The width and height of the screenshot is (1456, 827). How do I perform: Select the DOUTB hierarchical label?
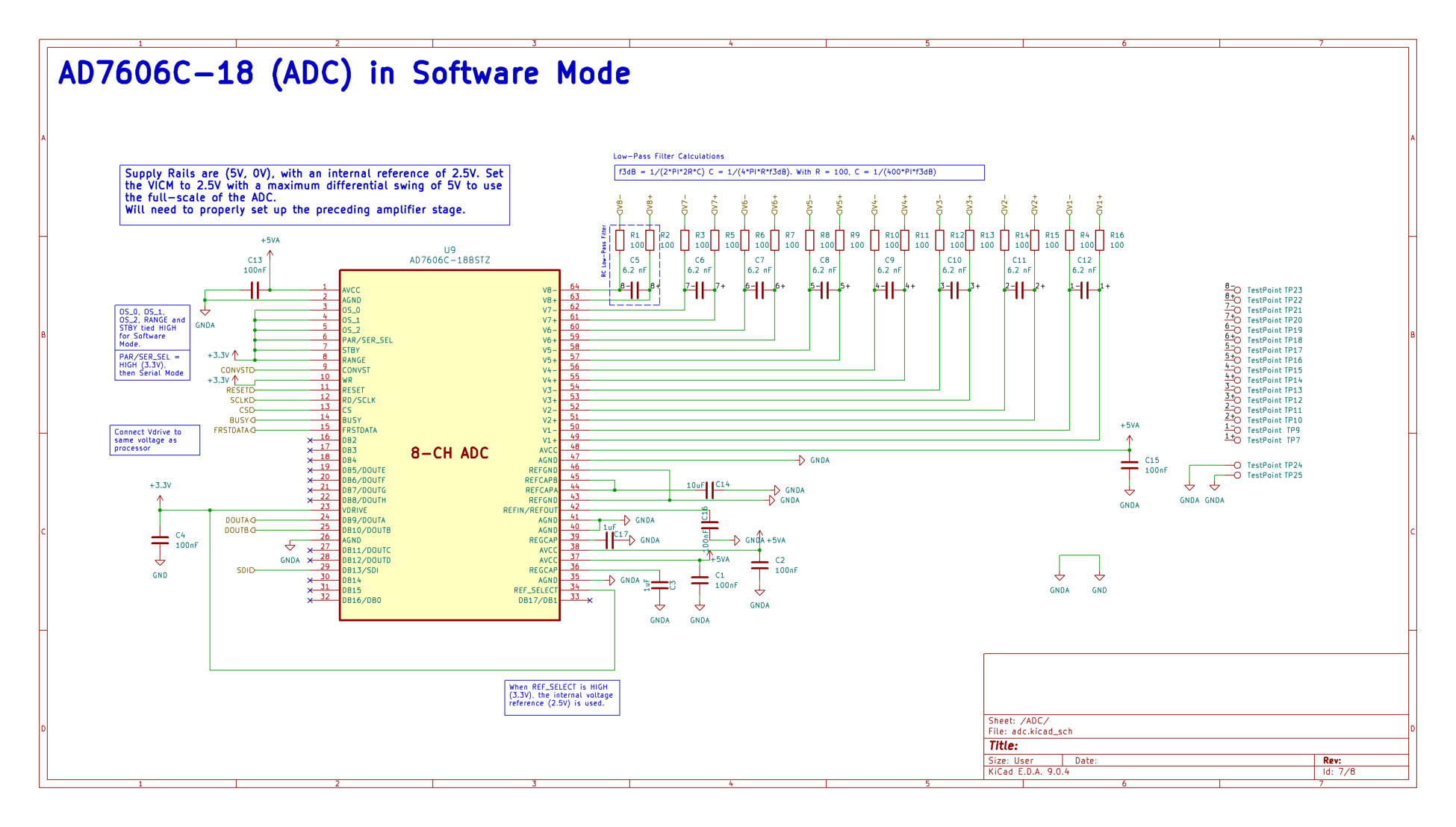[240, 531]
